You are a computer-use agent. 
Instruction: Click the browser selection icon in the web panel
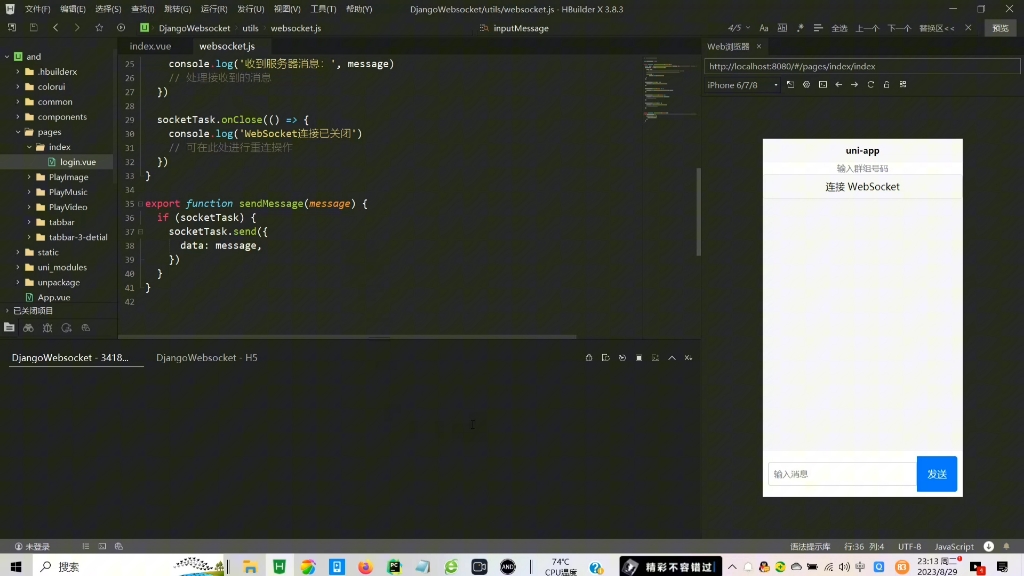[x=807, y=85]
